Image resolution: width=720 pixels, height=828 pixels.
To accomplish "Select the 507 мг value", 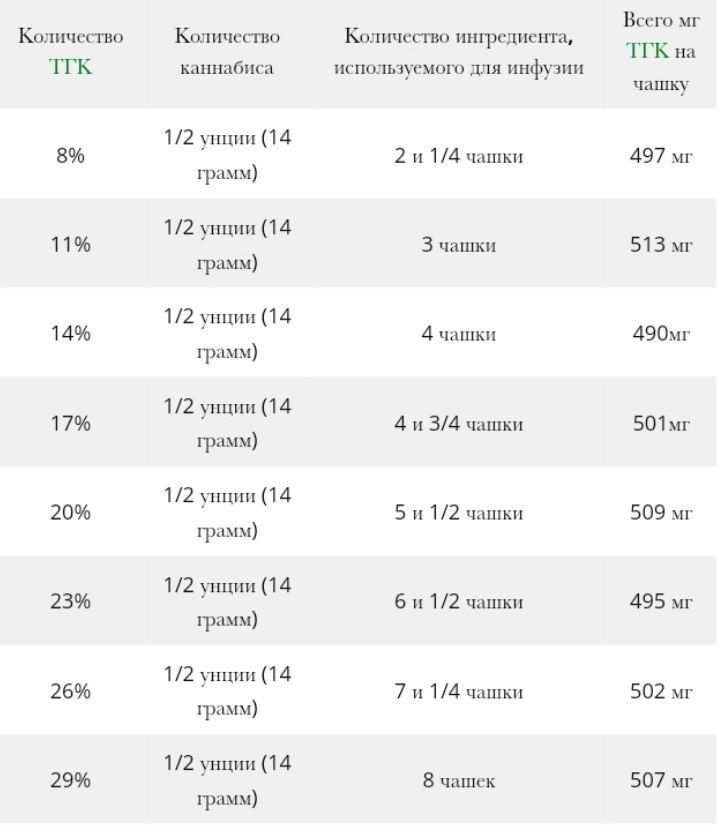I will click(x=661, y=780).
